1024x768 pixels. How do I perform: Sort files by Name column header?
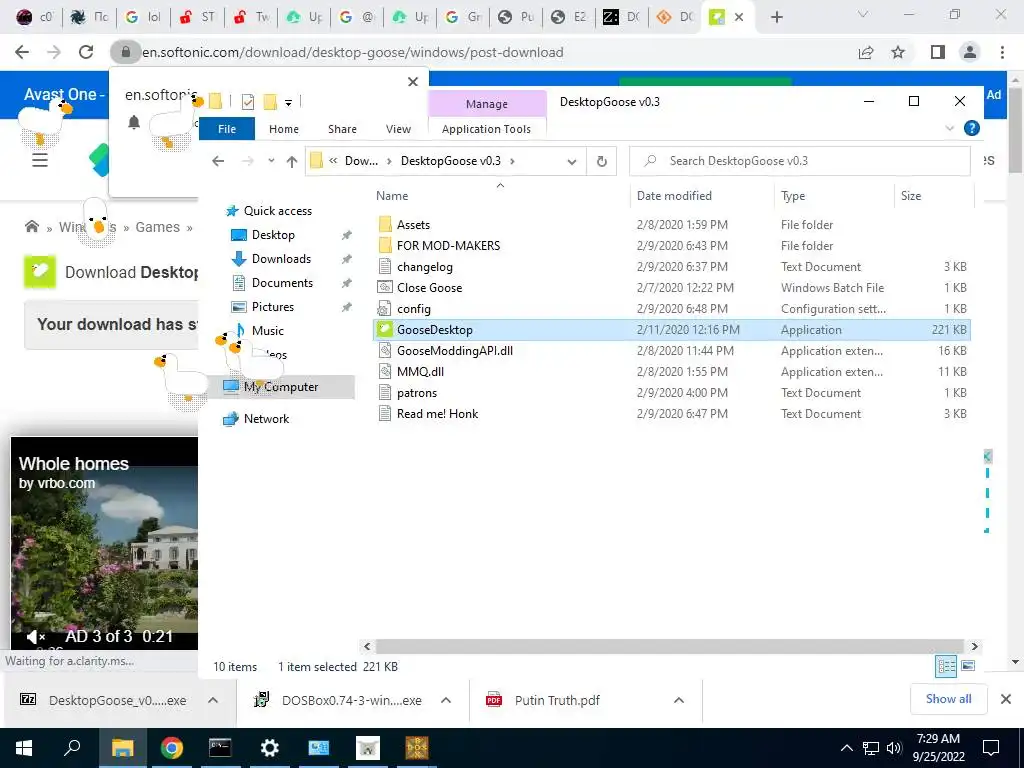point(392,196)
